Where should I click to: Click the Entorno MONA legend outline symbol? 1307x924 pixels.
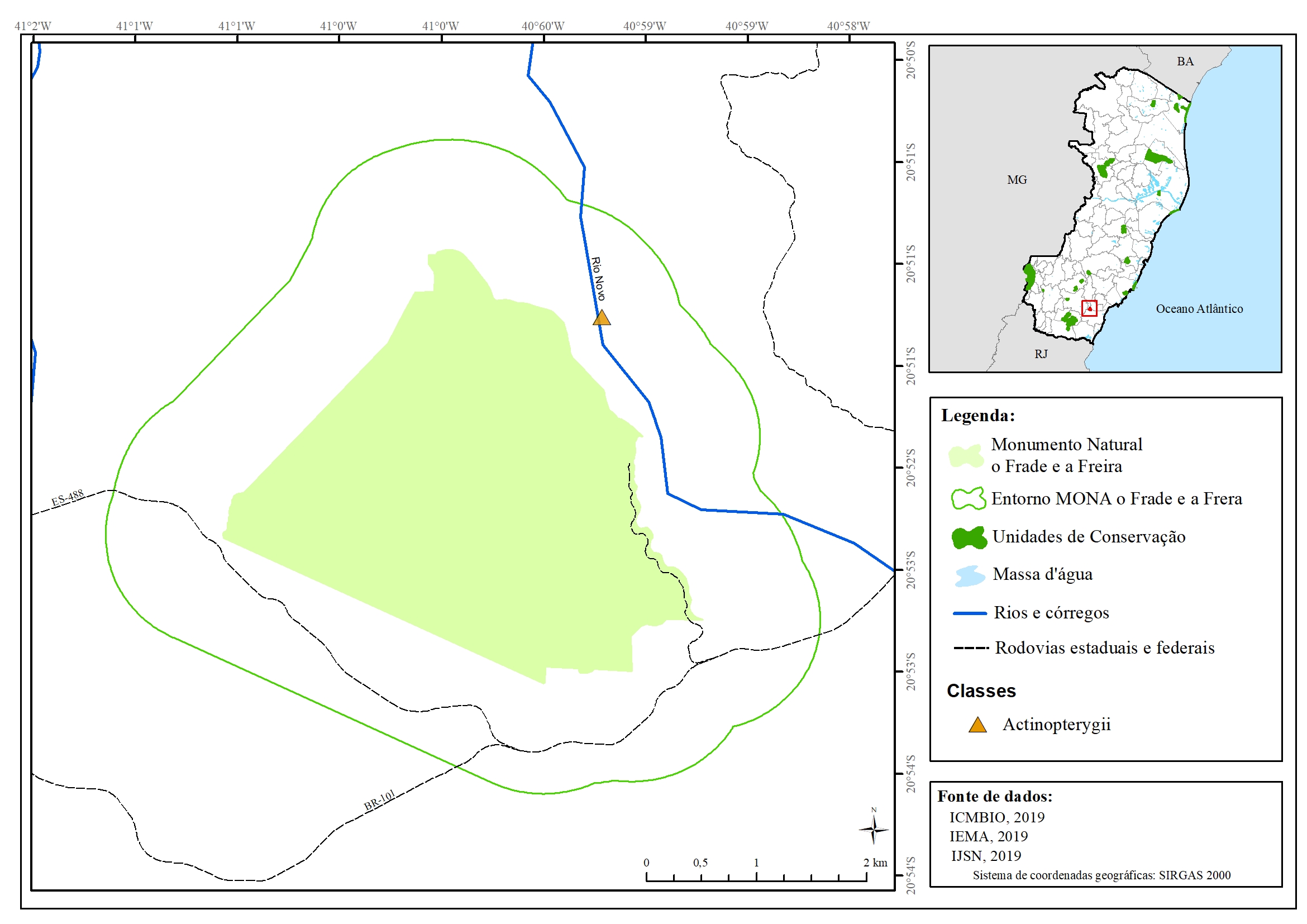pyautogui.click(x=968, y=499)
